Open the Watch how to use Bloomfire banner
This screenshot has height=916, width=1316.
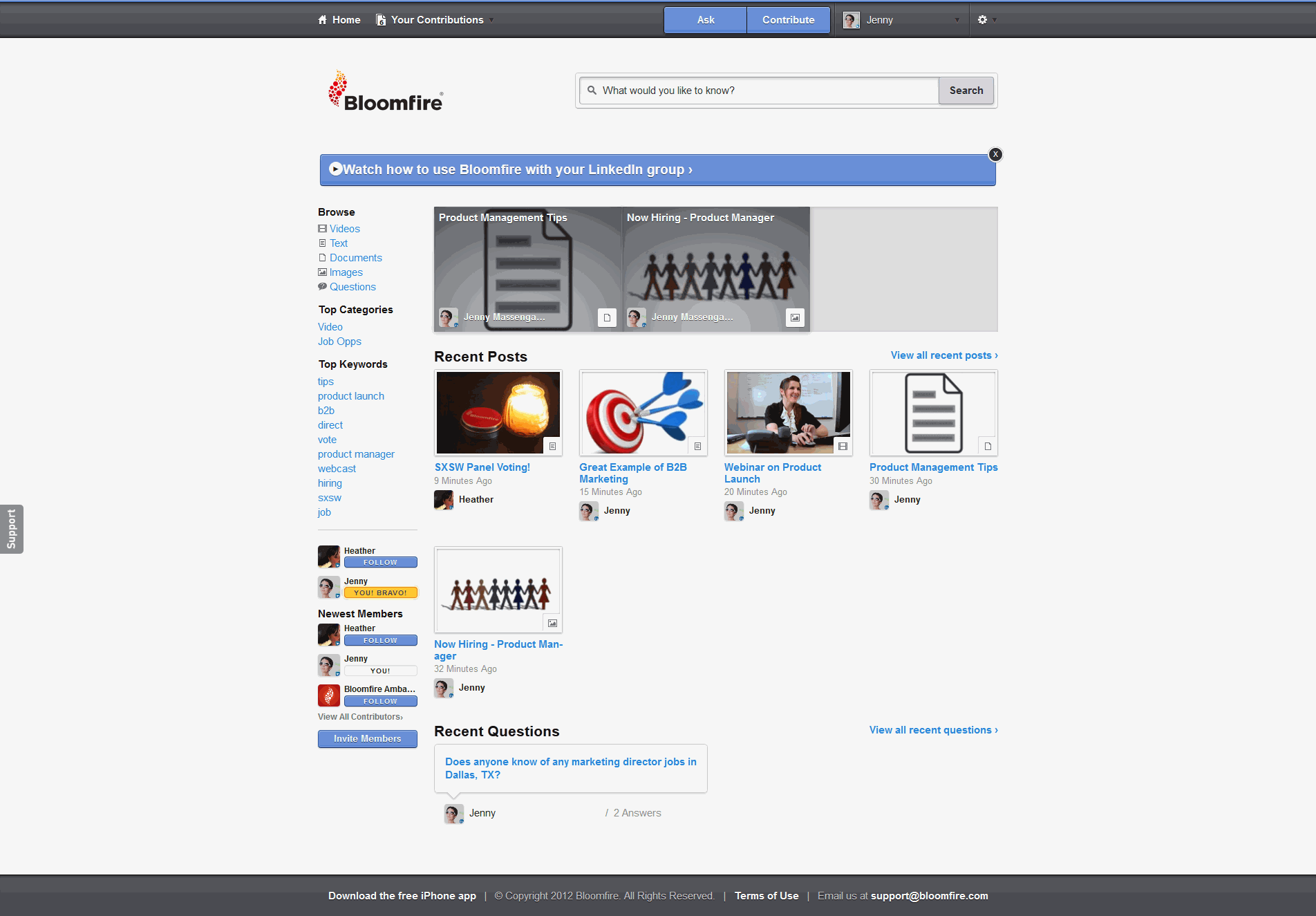pyautogui.click(x=657, y=170)
